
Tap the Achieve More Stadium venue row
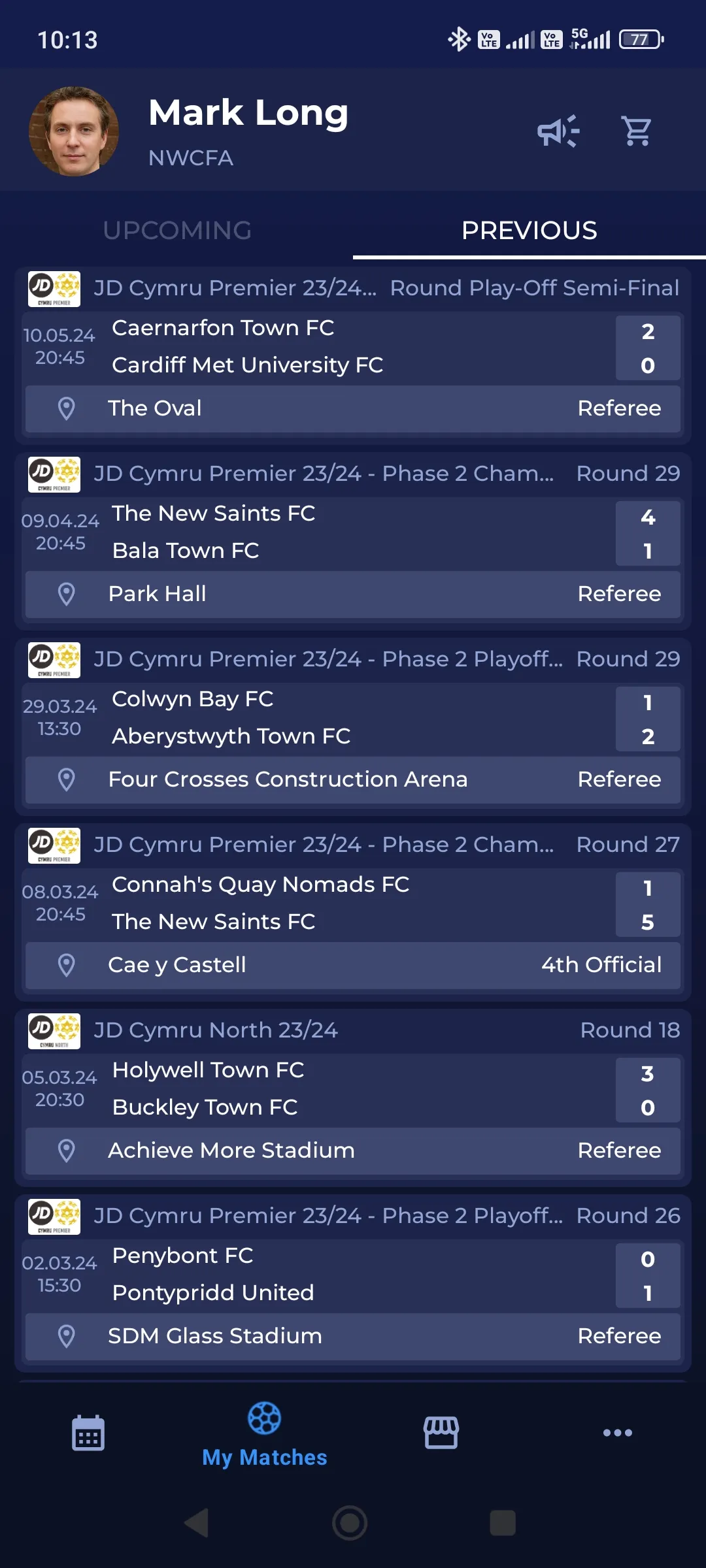click(353, 1151)
